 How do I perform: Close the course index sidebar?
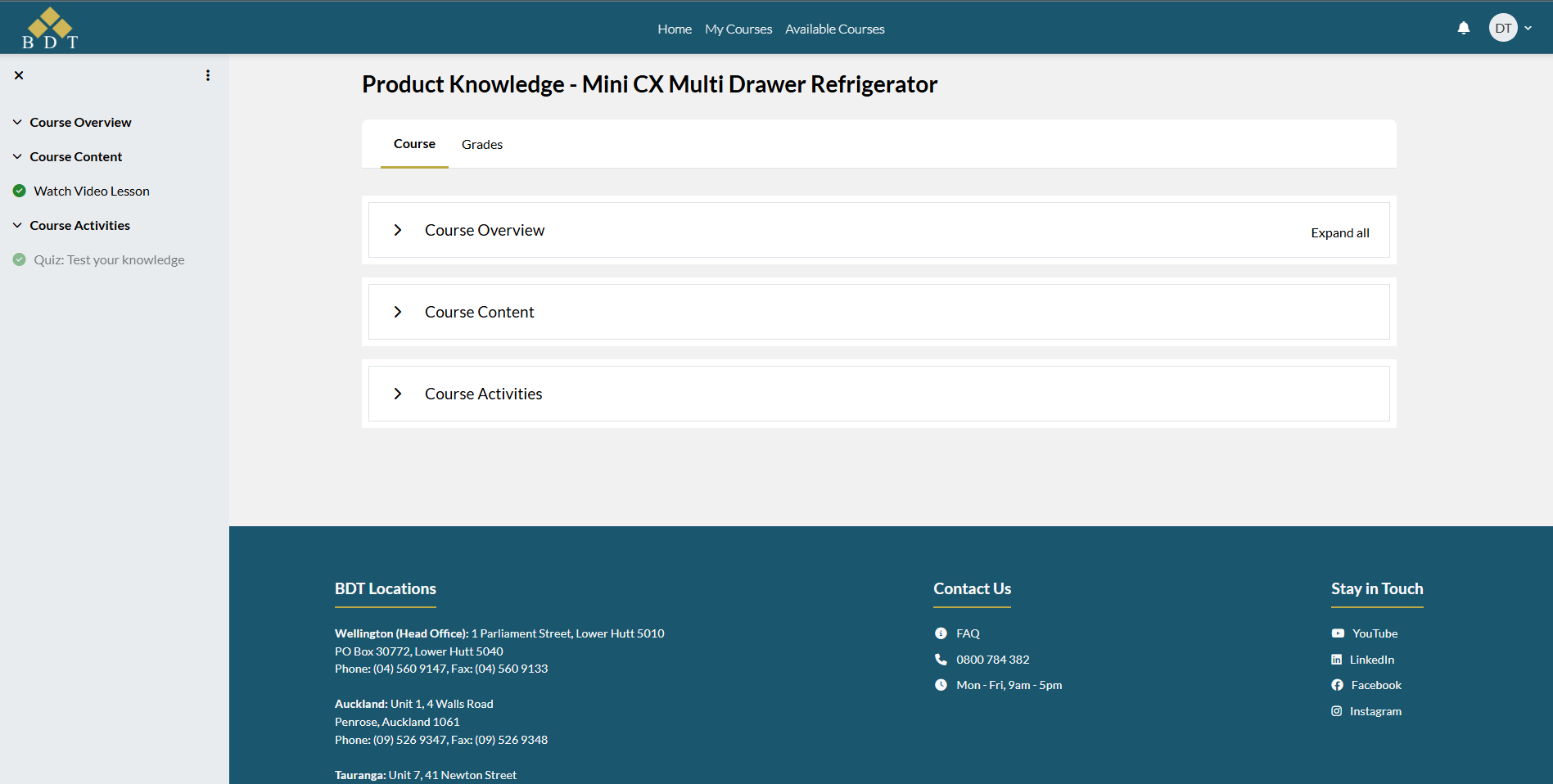click(19, 75)
